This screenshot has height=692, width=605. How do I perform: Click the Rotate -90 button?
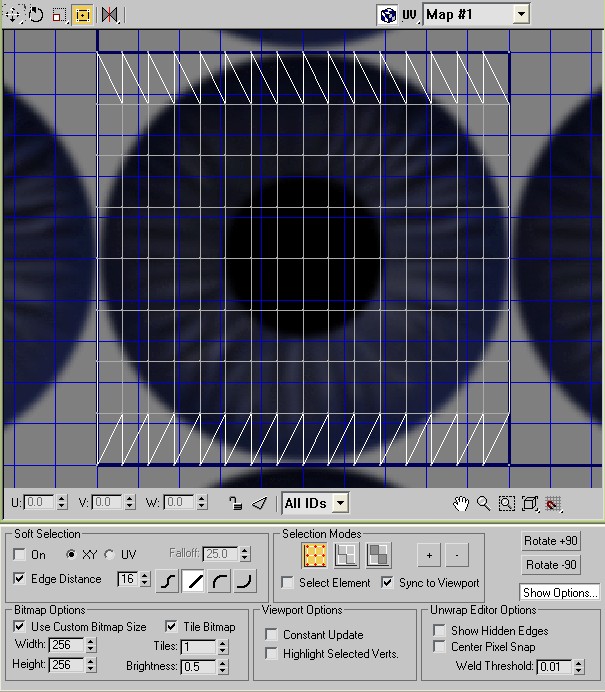click(551, 564)
